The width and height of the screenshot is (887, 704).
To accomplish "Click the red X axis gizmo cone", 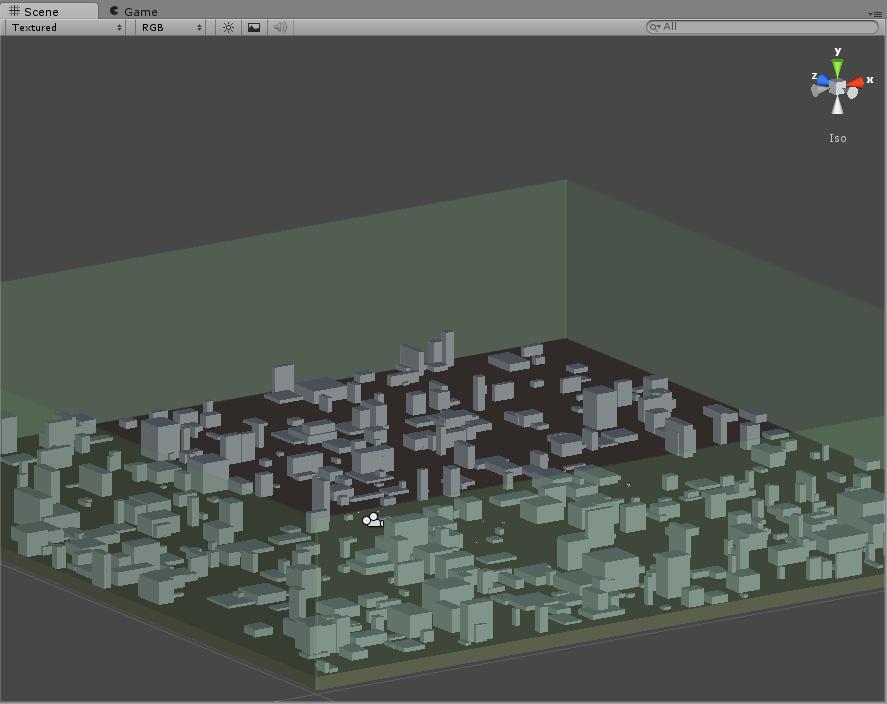I will point(855,83).
